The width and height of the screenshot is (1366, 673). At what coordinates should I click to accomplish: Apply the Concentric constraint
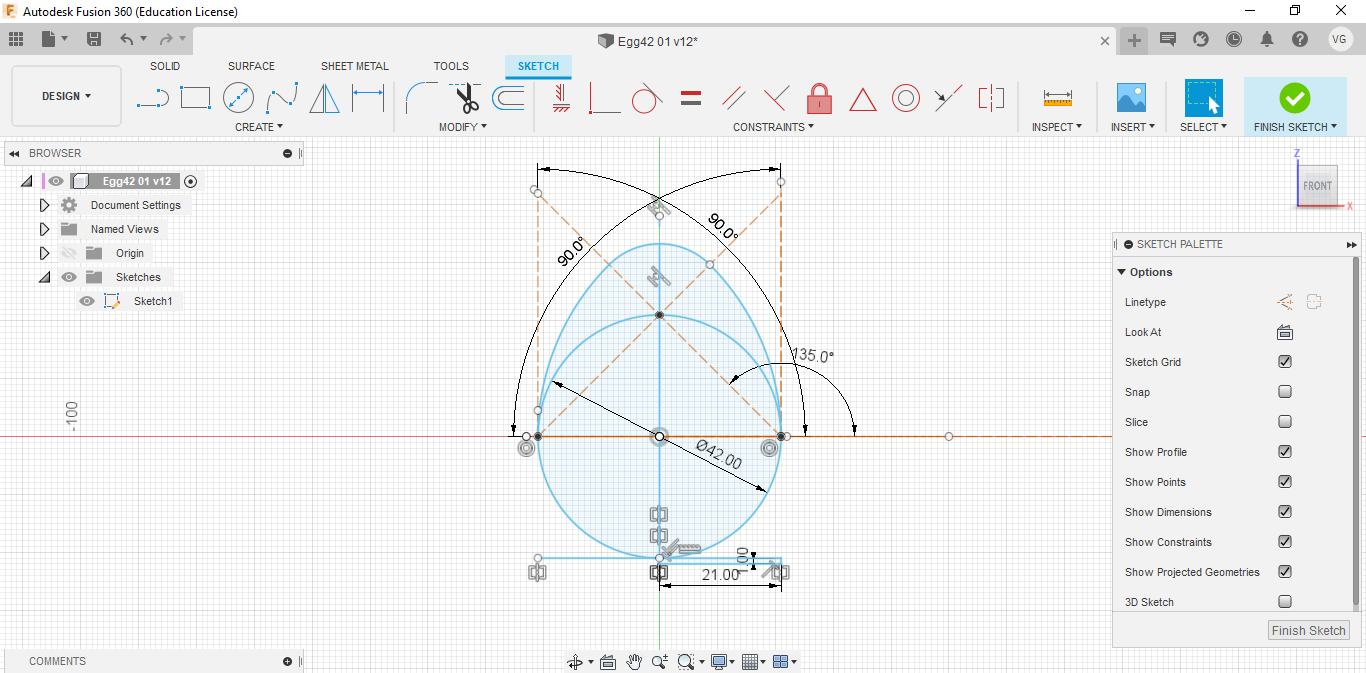pos(906,98)
